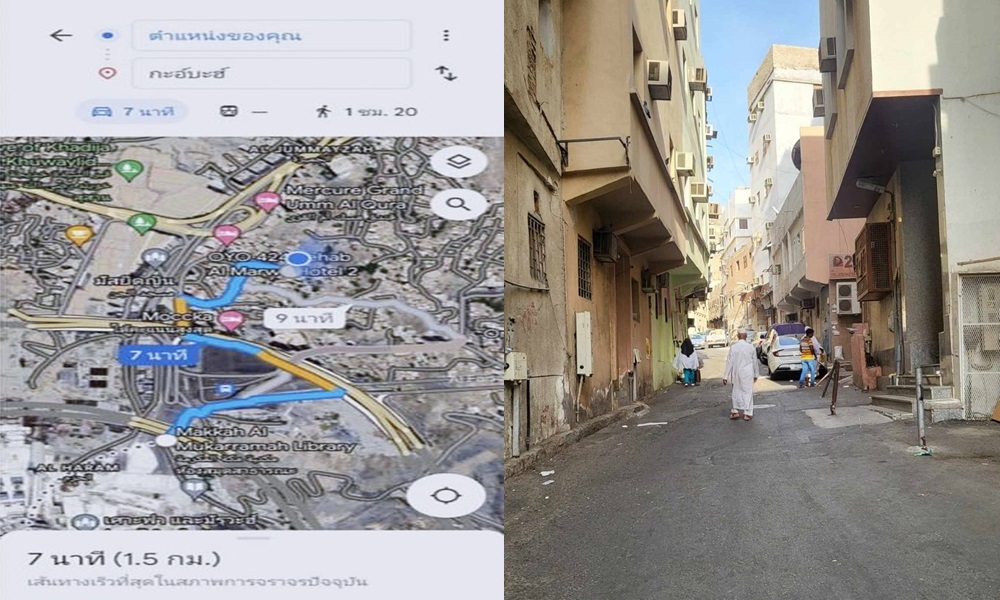This screenshot has height=600, width=1000.
Task: Expand the bottom route sheet handle
Action: [256, 538]
